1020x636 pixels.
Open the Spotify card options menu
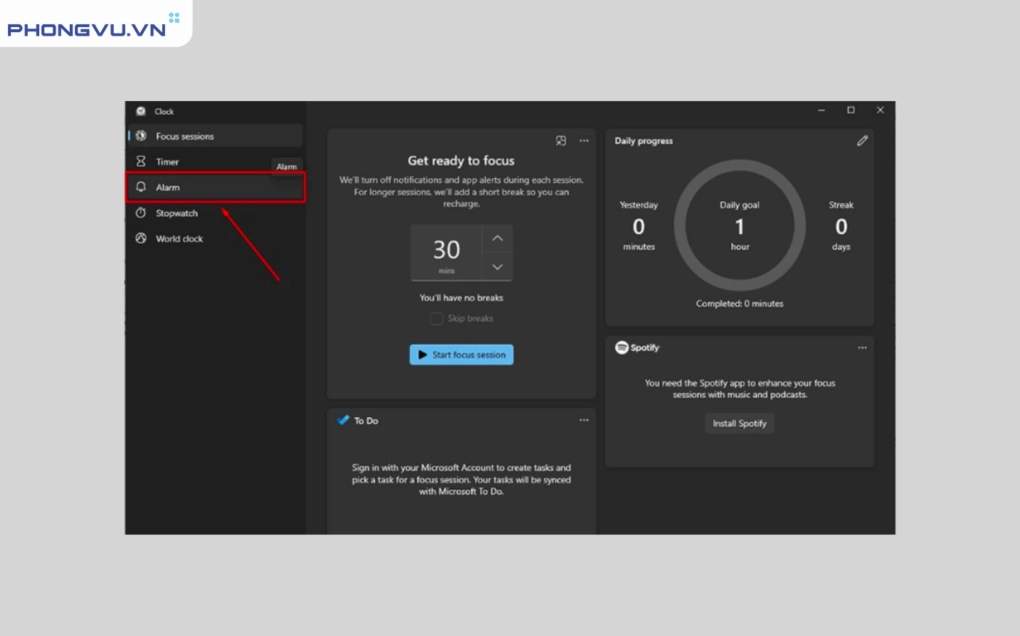(x=862, y=347)
